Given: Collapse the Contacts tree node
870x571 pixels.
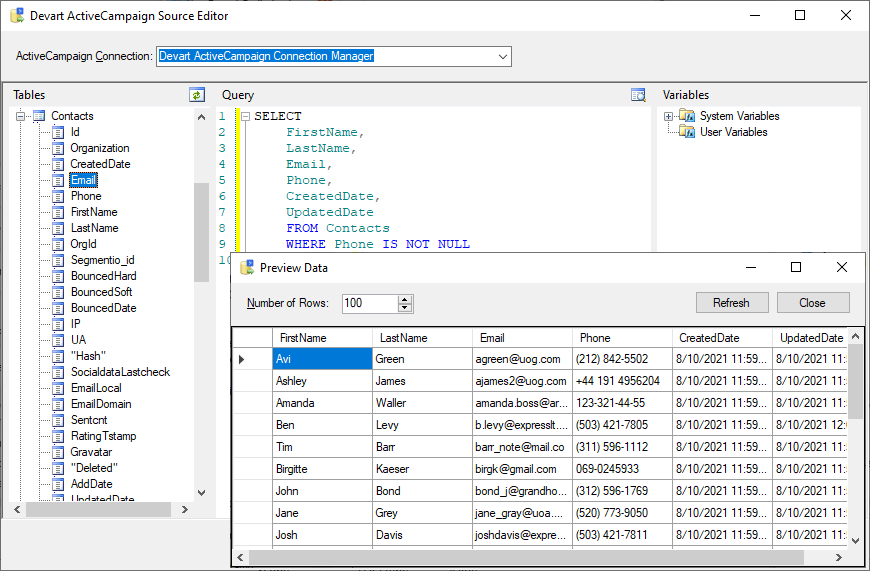Looking at the screenshot, I should tap(21, 116).
